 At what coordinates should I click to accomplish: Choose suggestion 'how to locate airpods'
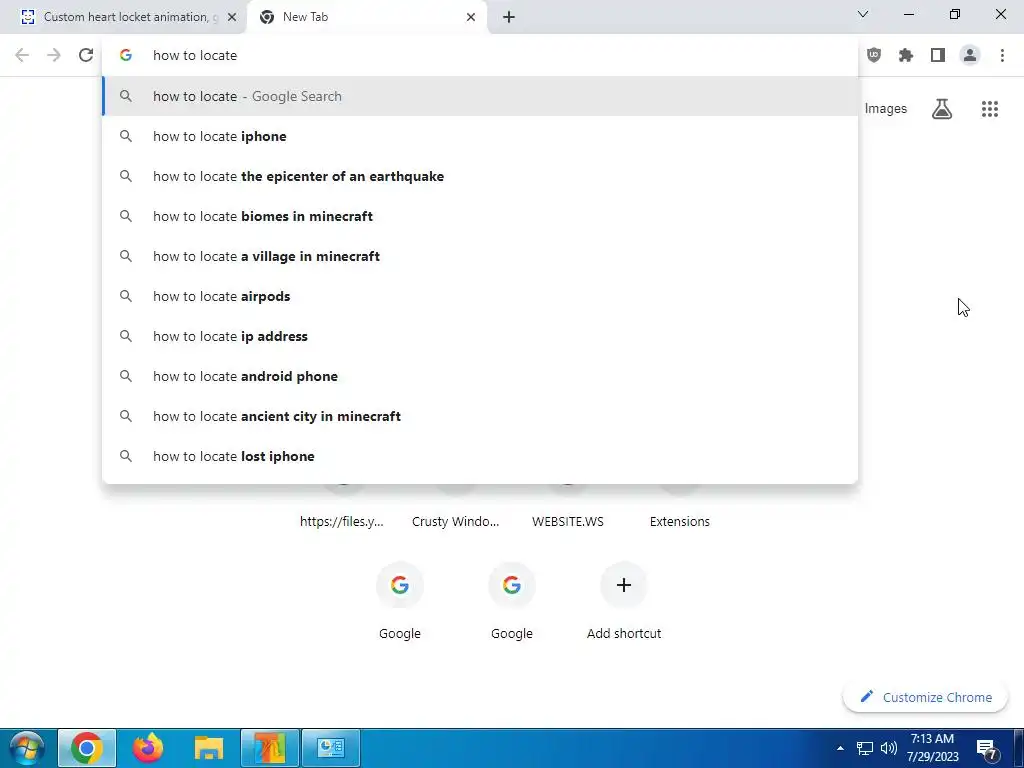(480, 296)
